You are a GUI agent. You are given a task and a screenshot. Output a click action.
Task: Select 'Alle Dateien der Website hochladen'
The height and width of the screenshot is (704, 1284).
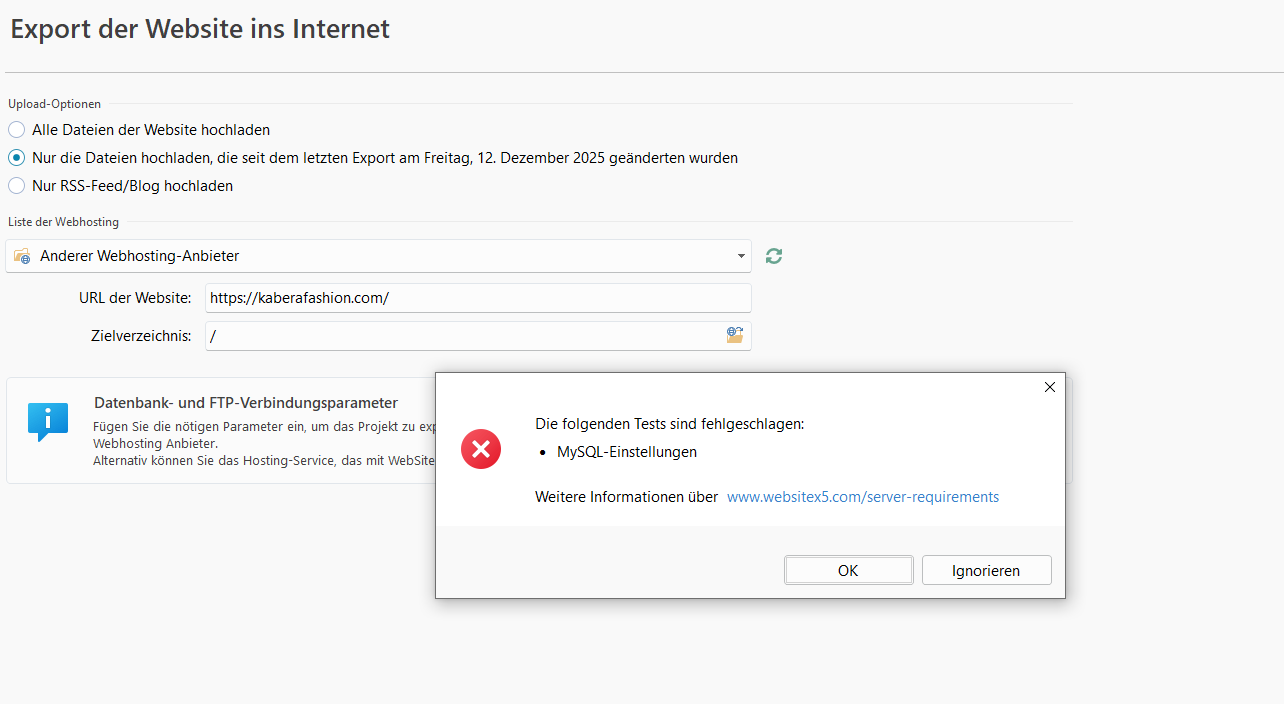point(16,130)
